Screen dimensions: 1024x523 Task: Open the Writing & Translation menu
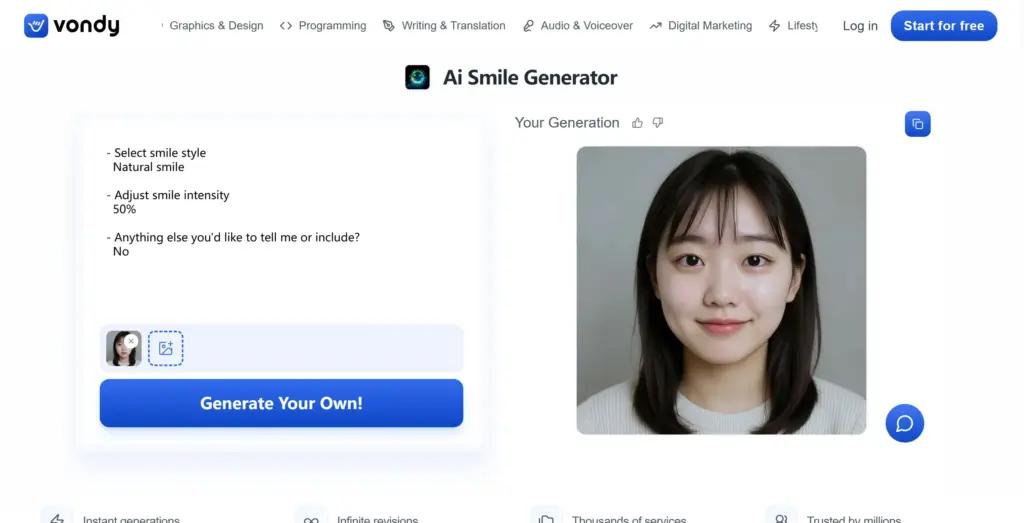pyautogui.click(x=453, y=25)
